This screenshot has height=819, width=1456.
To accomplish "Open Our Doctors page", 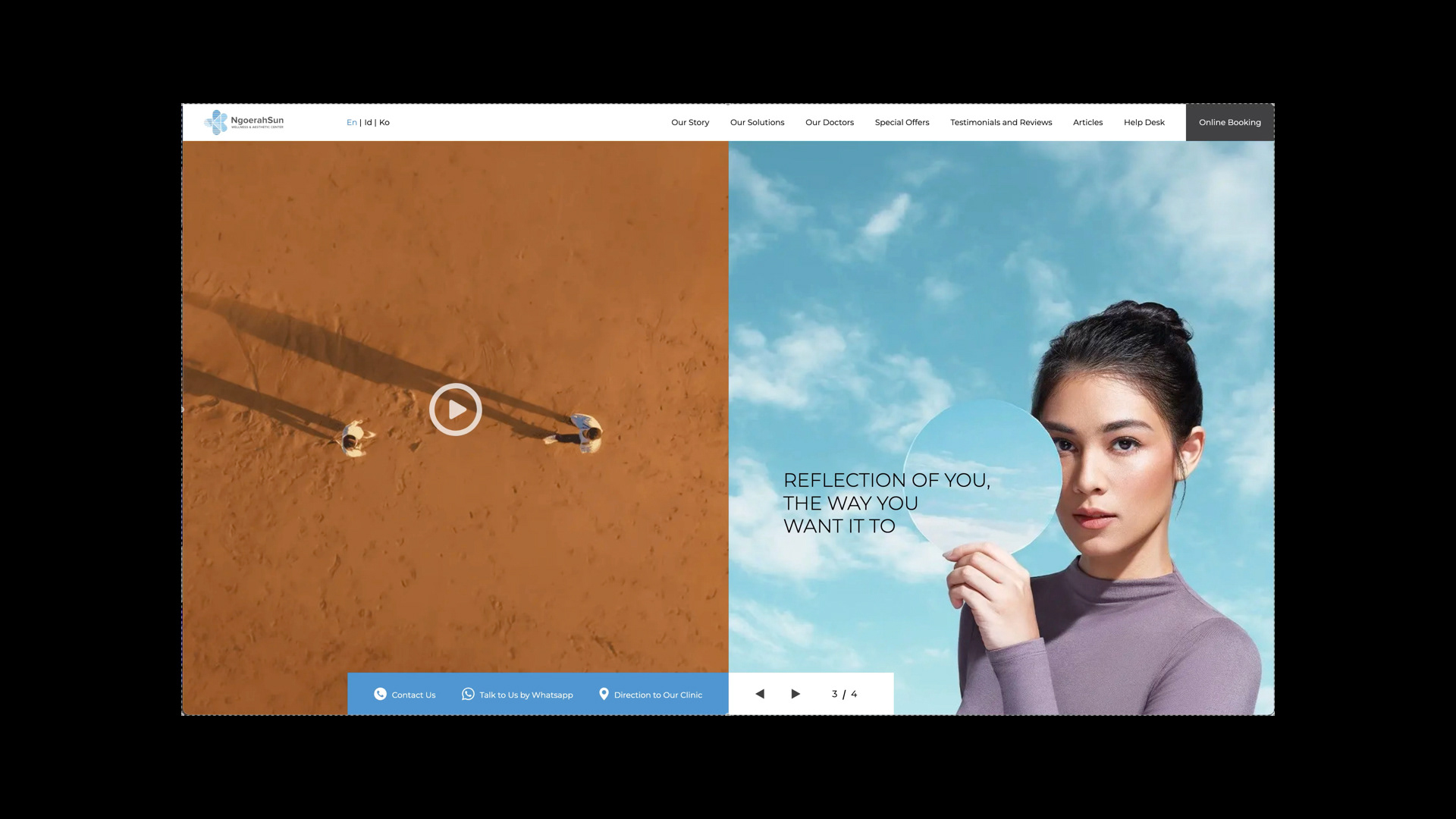I will pos(830,122).
